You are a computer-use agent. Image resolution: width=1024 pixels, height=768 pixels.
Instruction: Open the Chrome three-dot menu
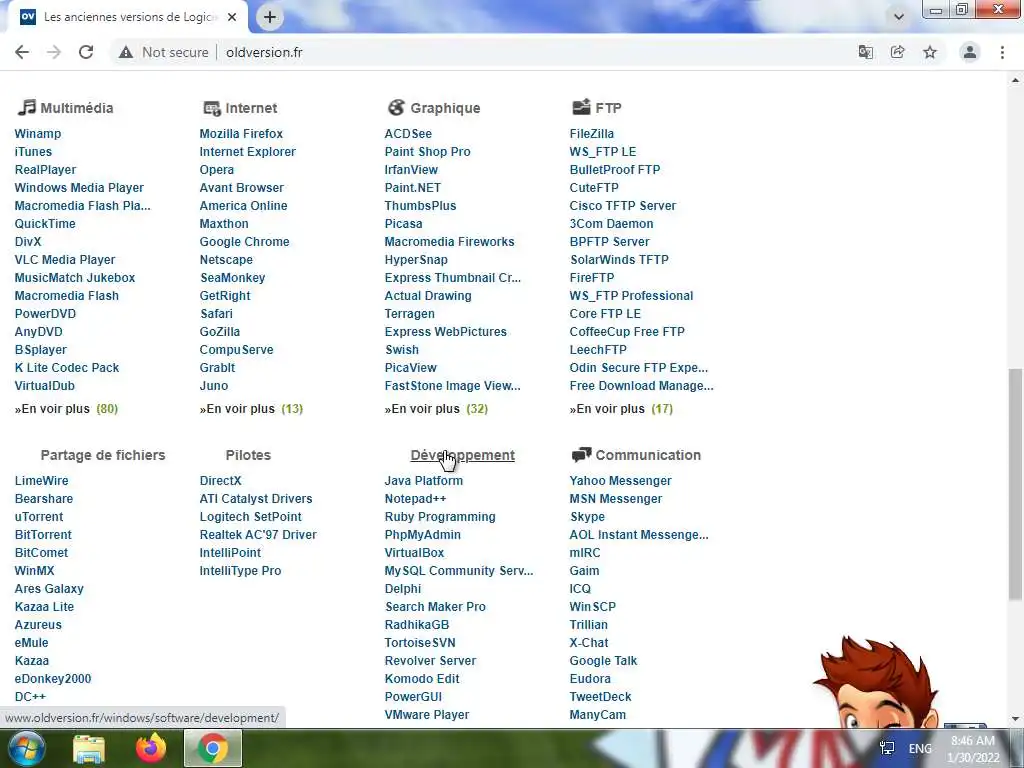tap(1002, 52)
